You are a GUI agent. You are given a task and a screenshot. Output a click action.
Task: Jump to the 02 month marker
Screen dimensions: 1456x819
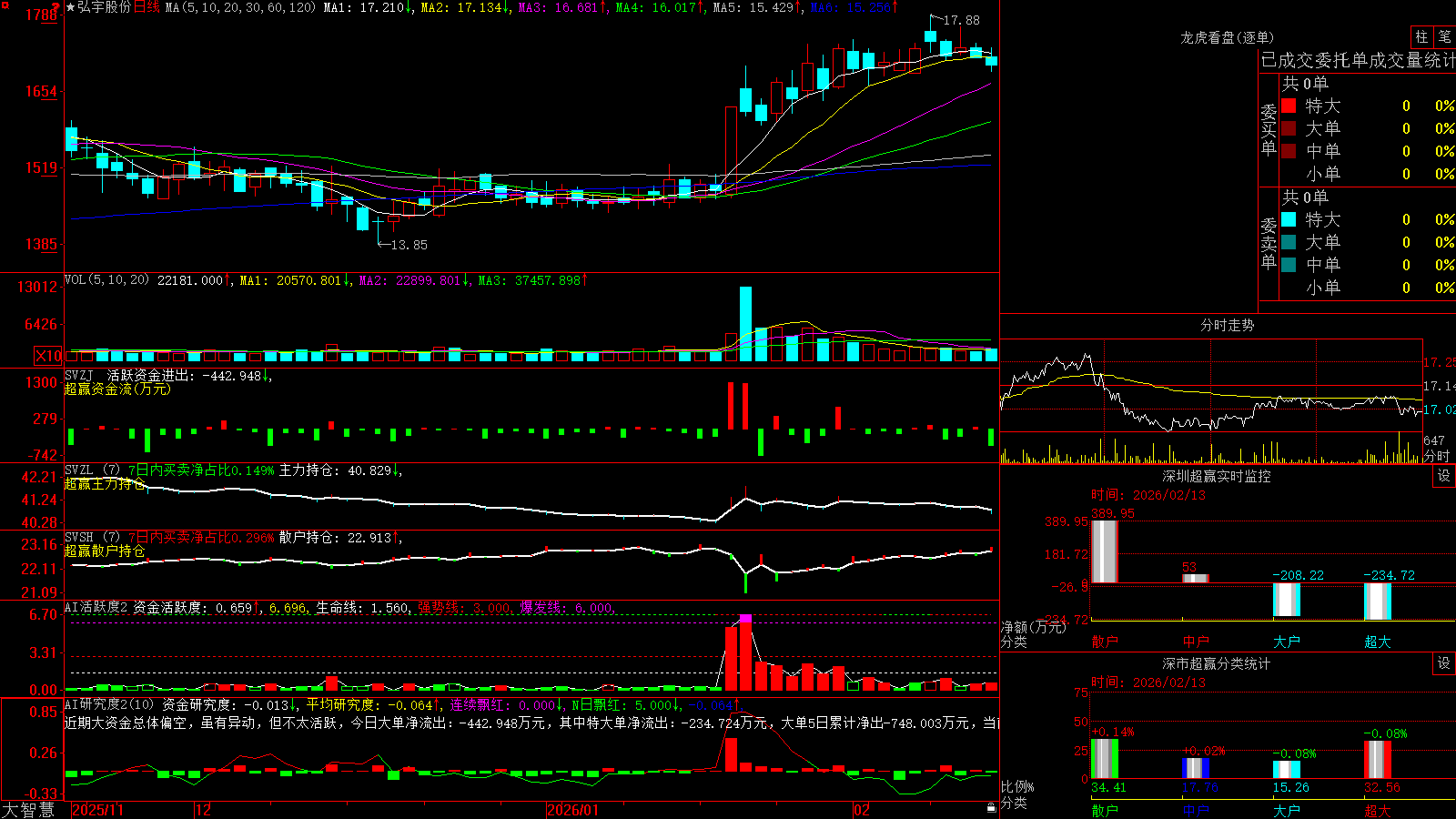click(861, 809)
